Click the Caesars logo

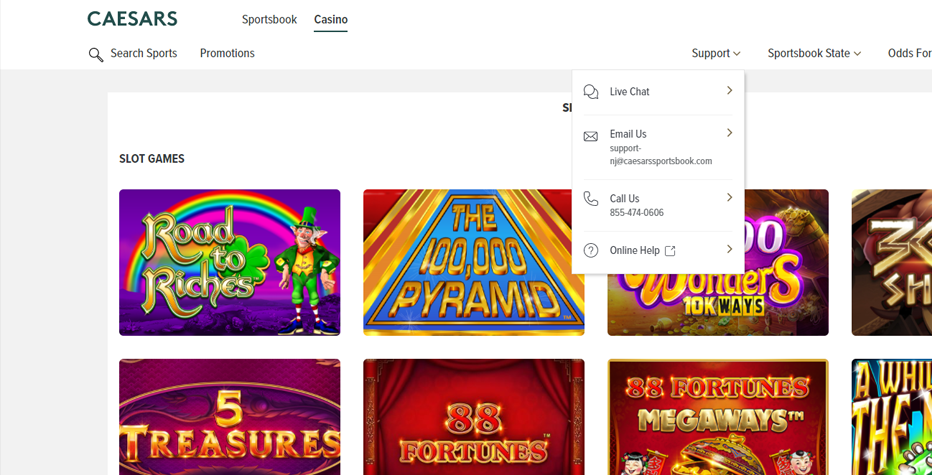tap(132, 19)
